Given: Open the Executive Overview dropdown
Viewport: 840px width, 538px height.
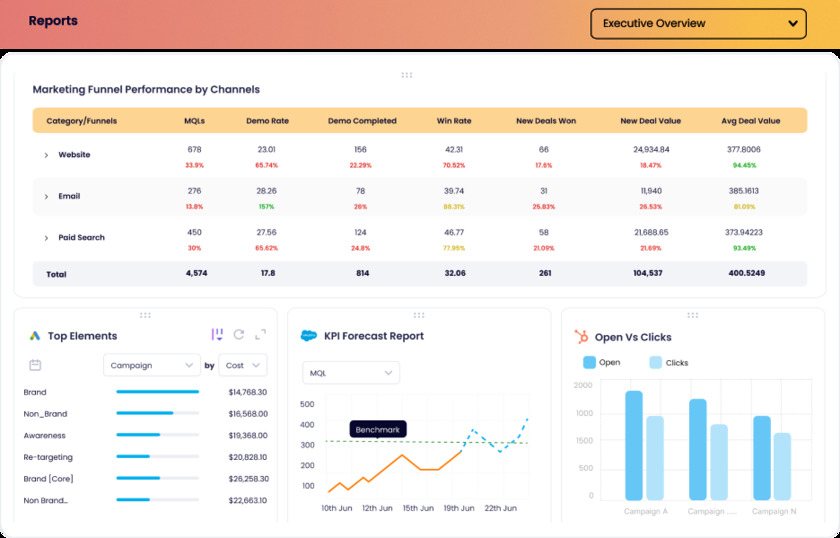Looking at the screenshot, I should [698, 24].
